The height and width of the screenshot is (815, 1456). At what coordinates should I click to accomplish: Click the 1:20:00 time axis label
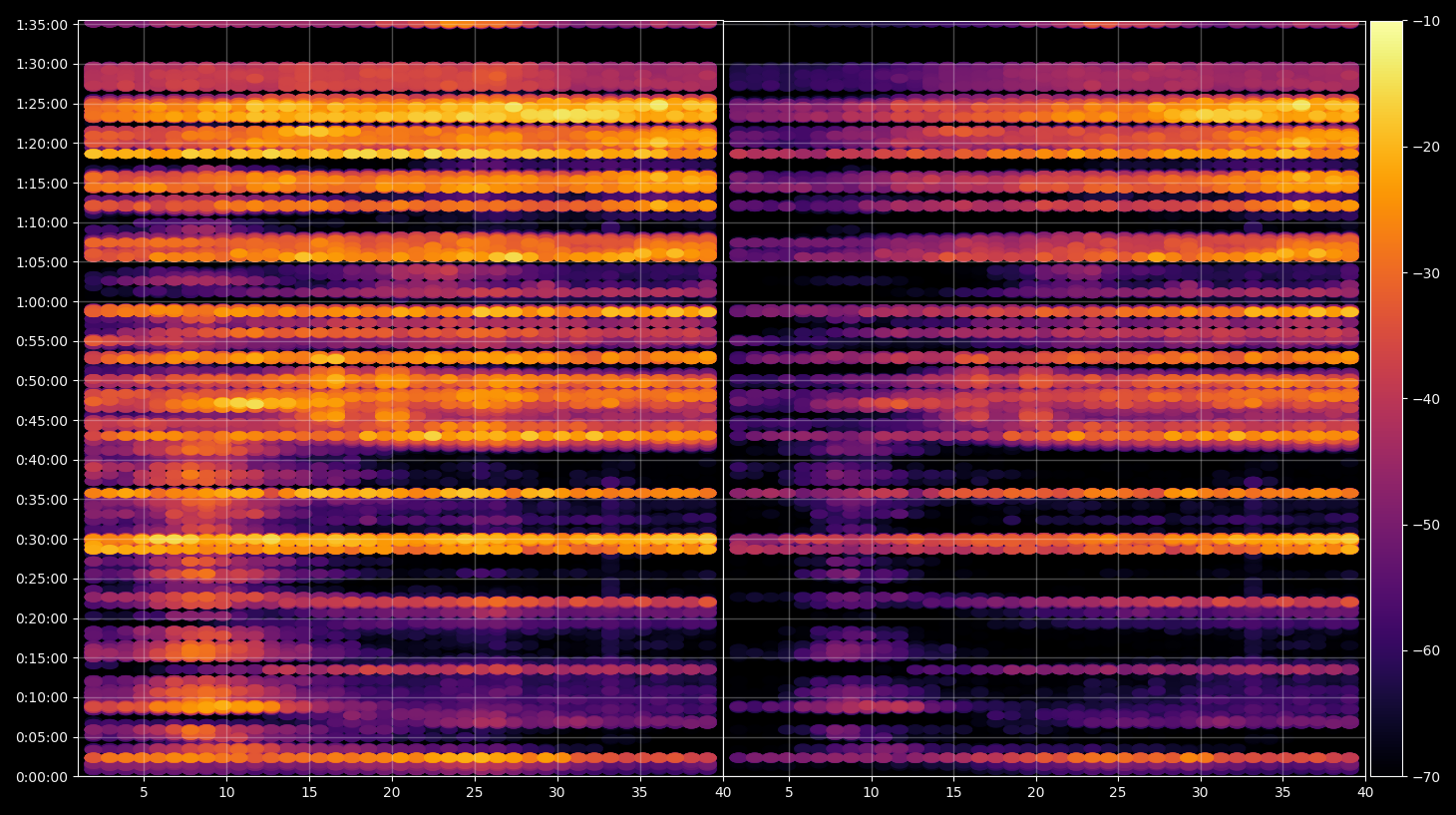42,144
